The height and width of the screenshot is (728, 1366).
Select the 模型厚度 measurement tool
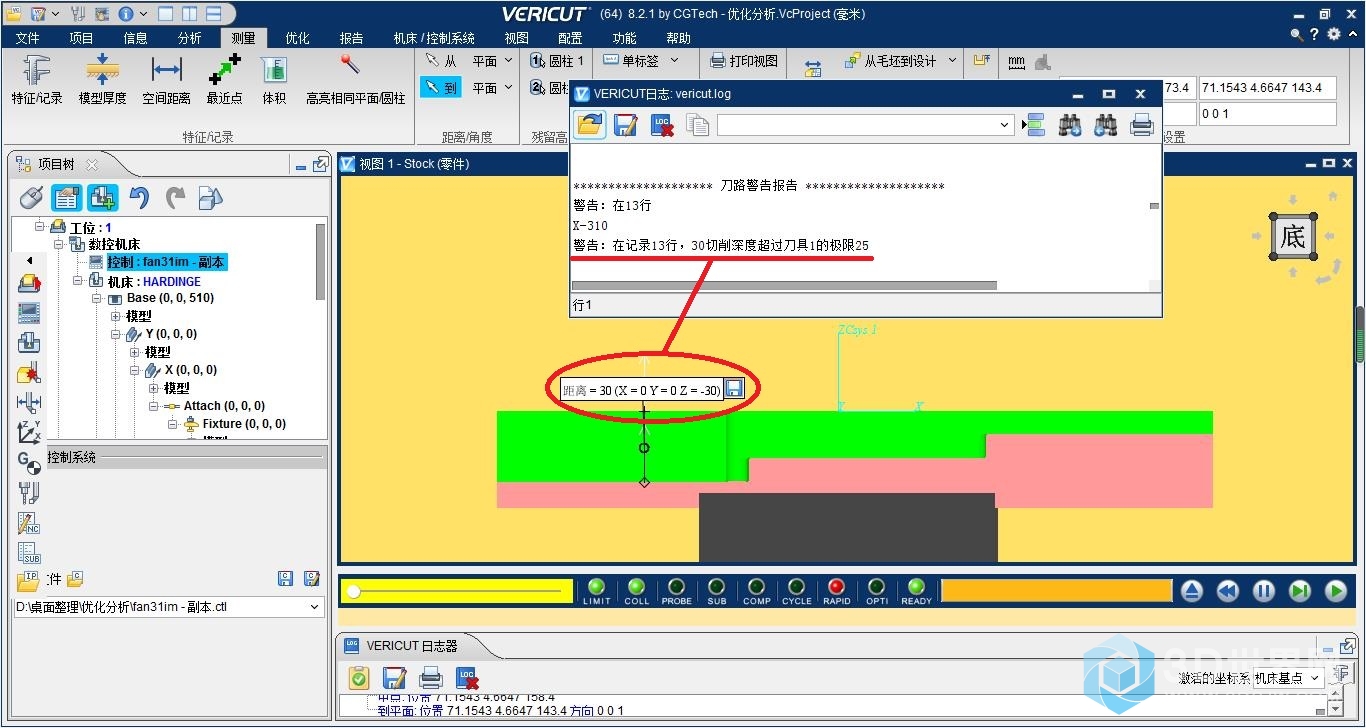tap(102, 80)
